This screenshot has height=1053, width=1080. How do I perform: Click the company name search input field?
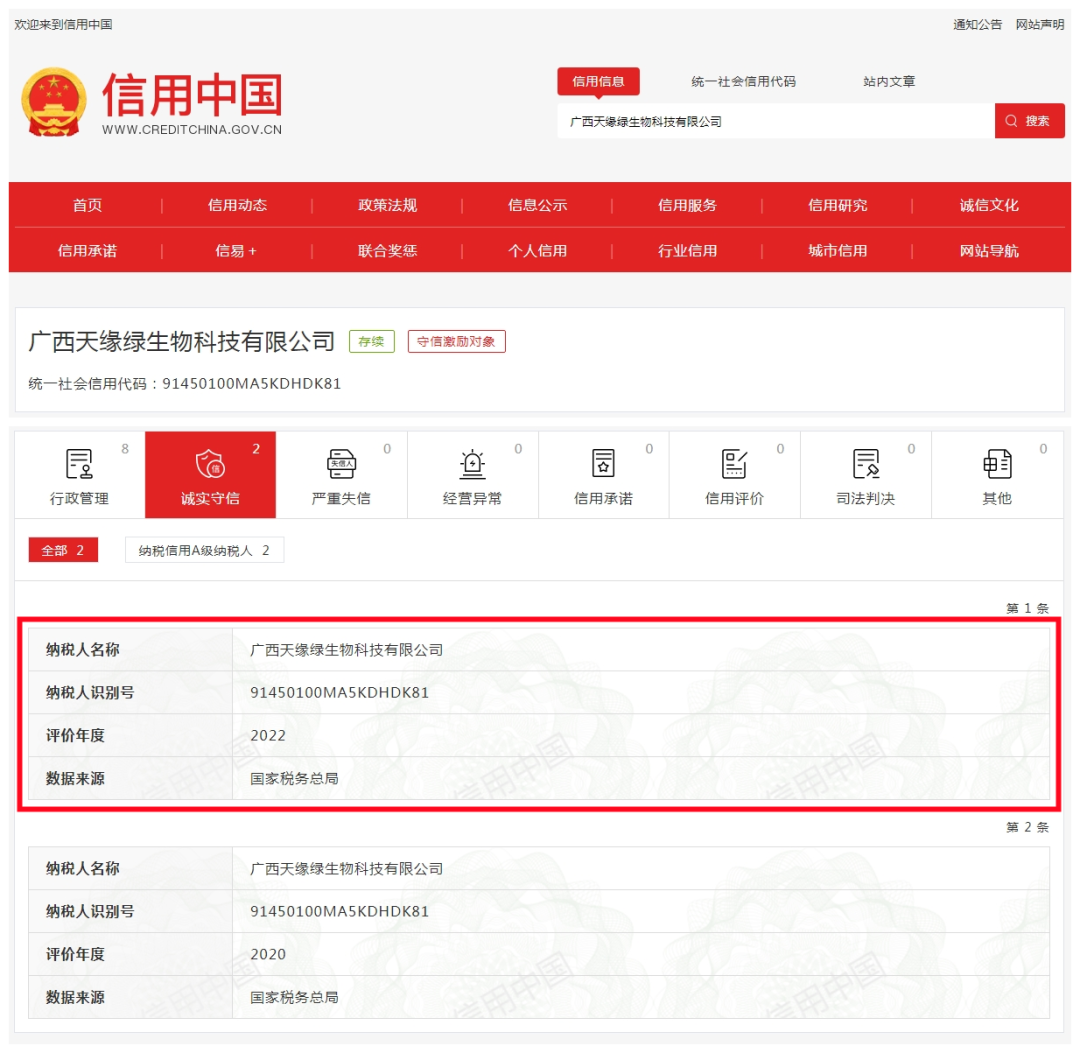[775, 121]
